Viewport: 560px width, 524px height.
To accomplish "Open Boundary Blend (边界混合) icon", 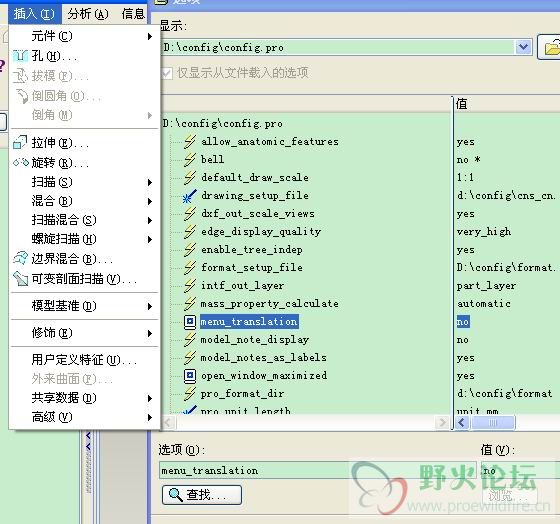I will (x=20, y=258).
